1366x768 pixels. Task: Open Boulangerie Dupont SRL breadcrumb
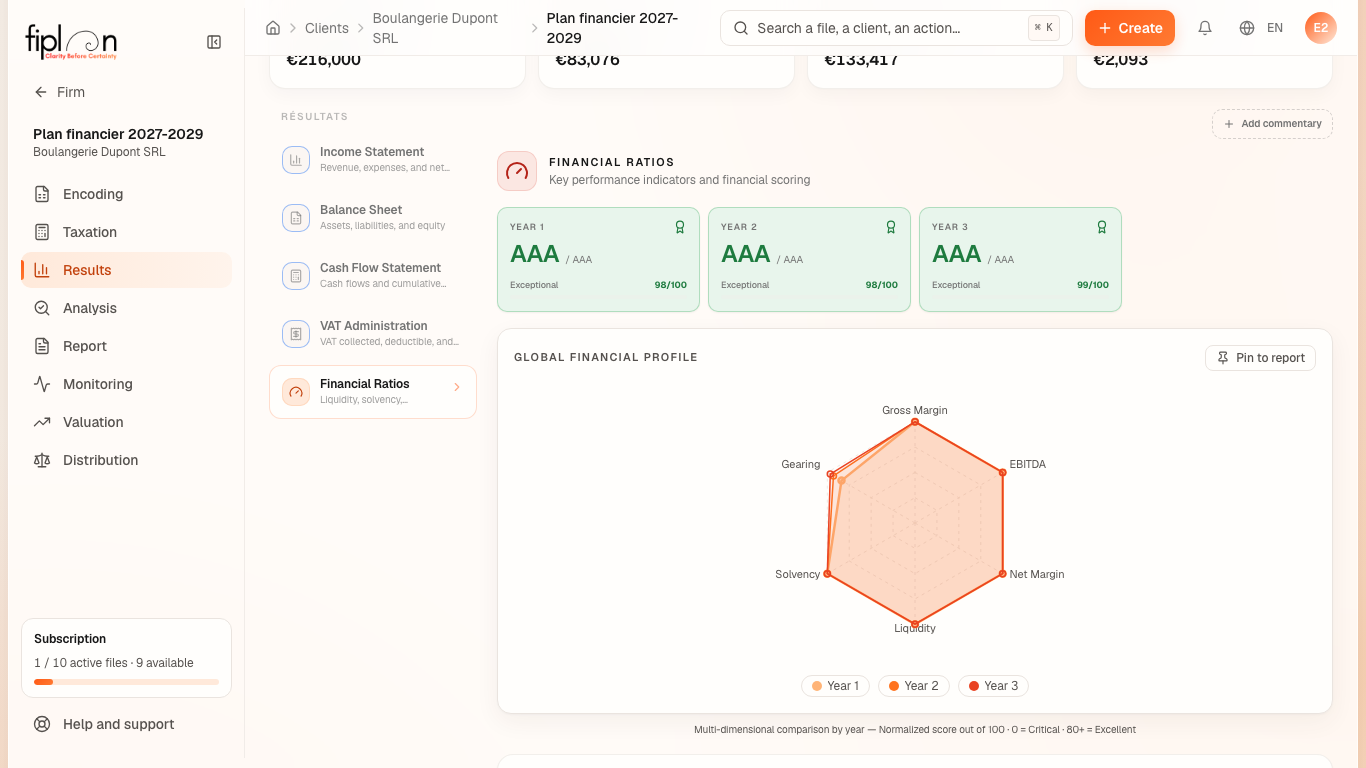pyautogui.click(x=447, y=28)
